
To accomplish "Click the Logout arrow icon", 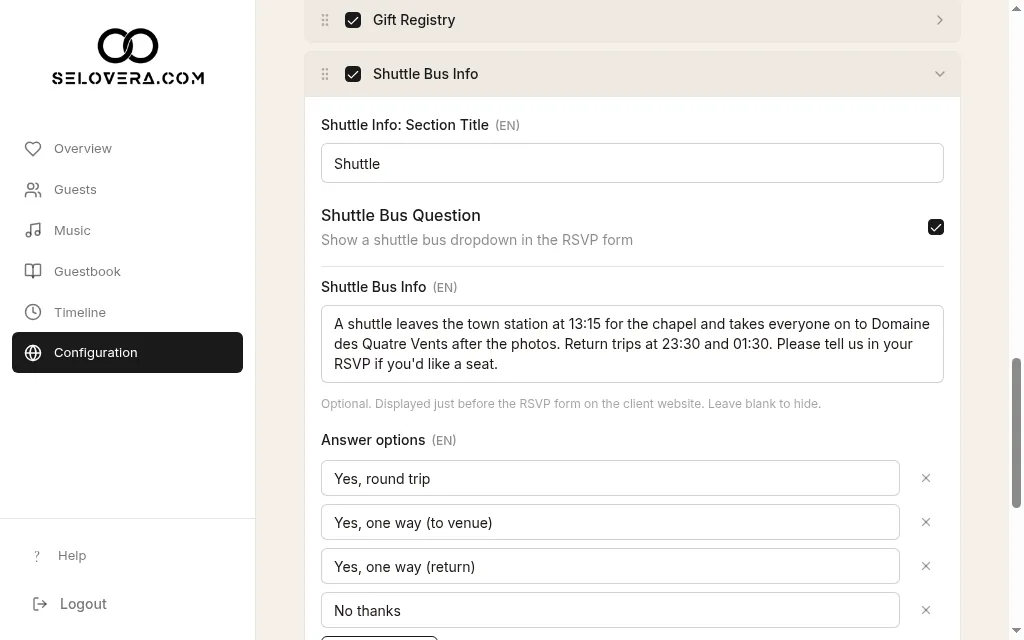I will pyautogui.click(x=40, y=604).
